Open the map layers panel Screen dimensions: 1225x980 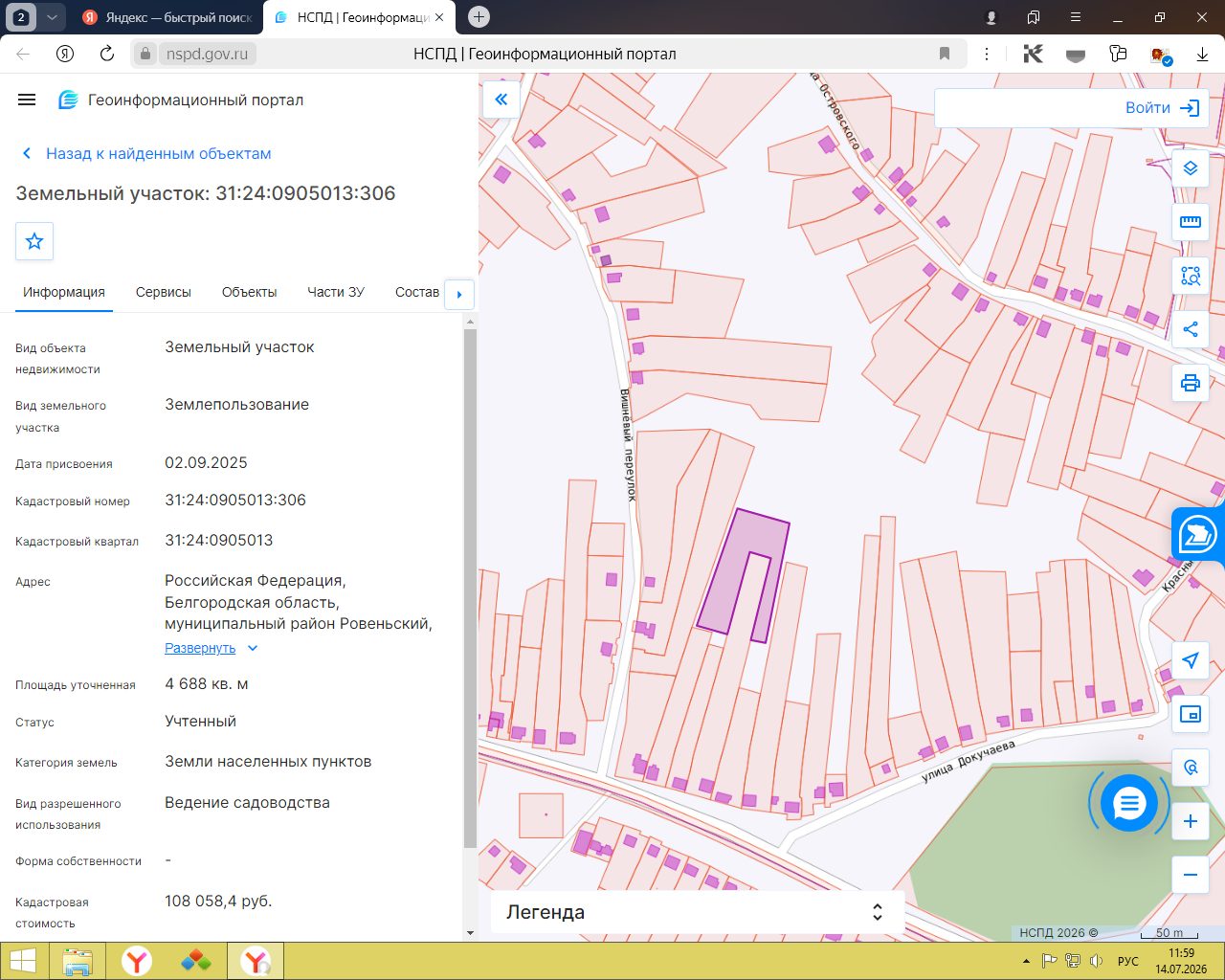tap(1191, 168)
